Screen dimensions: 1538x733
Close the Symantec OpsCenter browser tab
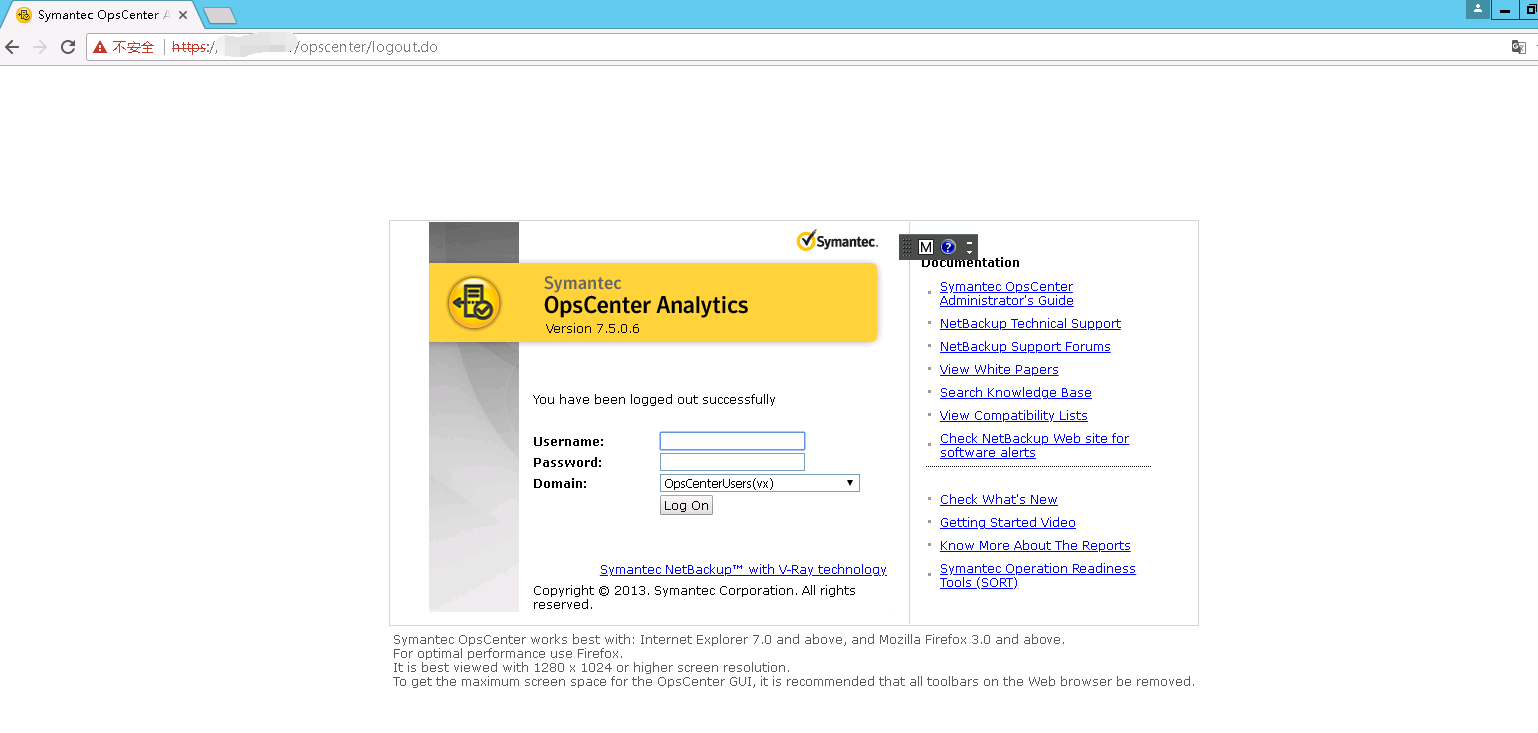point(183,15)
